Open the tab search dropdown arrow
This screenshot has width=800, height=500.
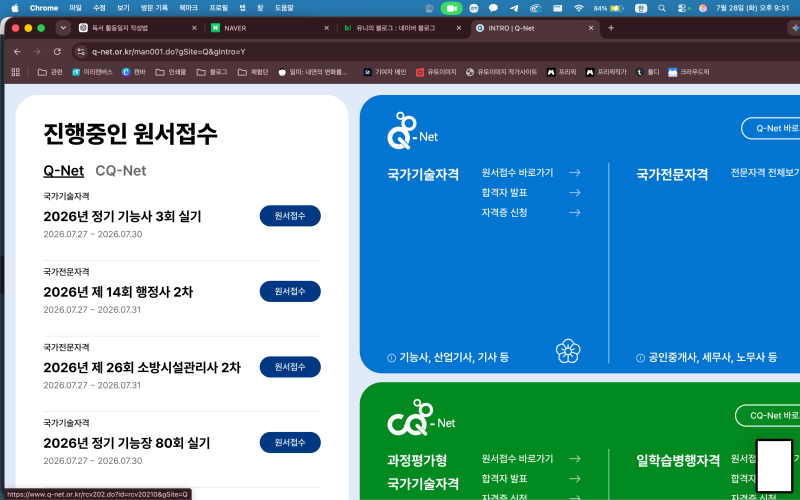point(63,28)
